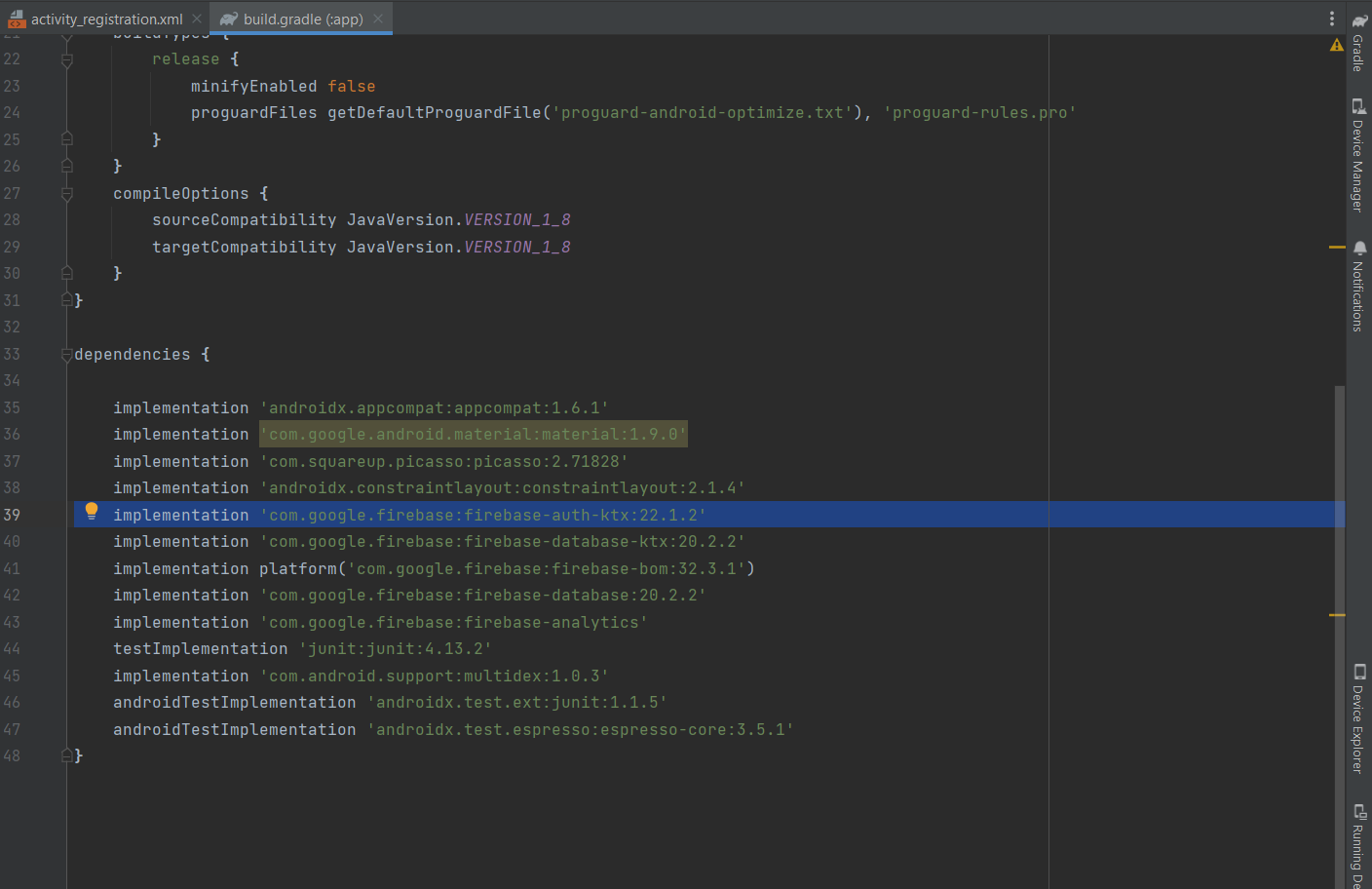
Task: Select the build.gradle (:app) tab
Action: tap(303, 19)
